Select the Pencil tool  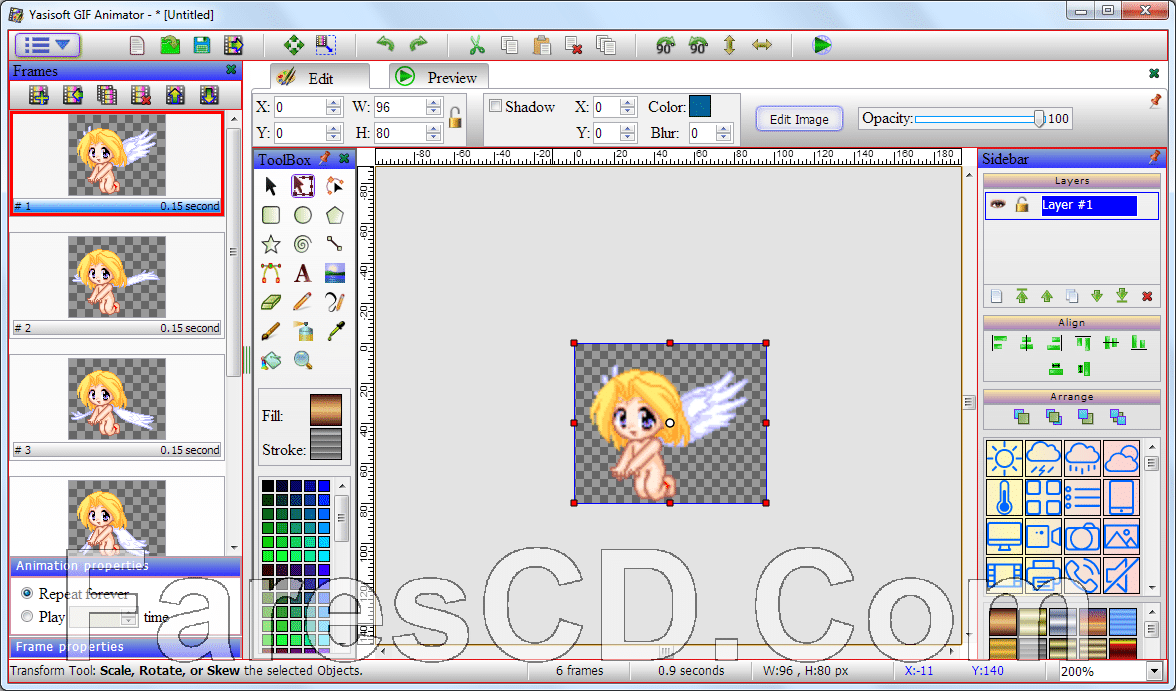303,302
